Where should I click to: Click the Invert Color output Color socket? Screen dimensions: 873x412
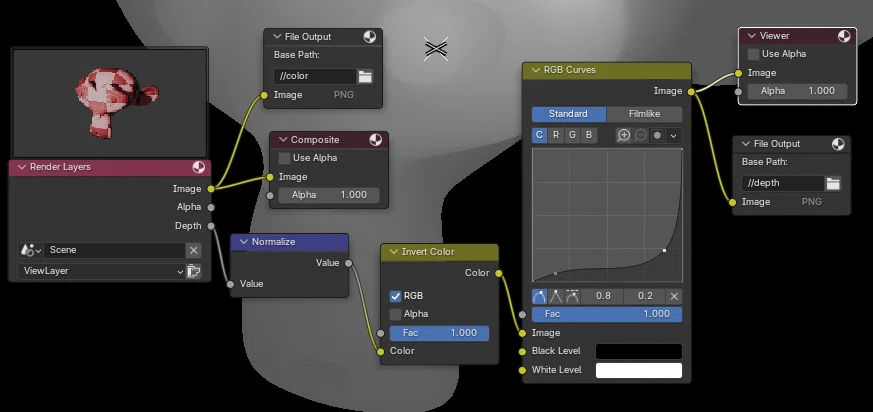pos(499,273)
